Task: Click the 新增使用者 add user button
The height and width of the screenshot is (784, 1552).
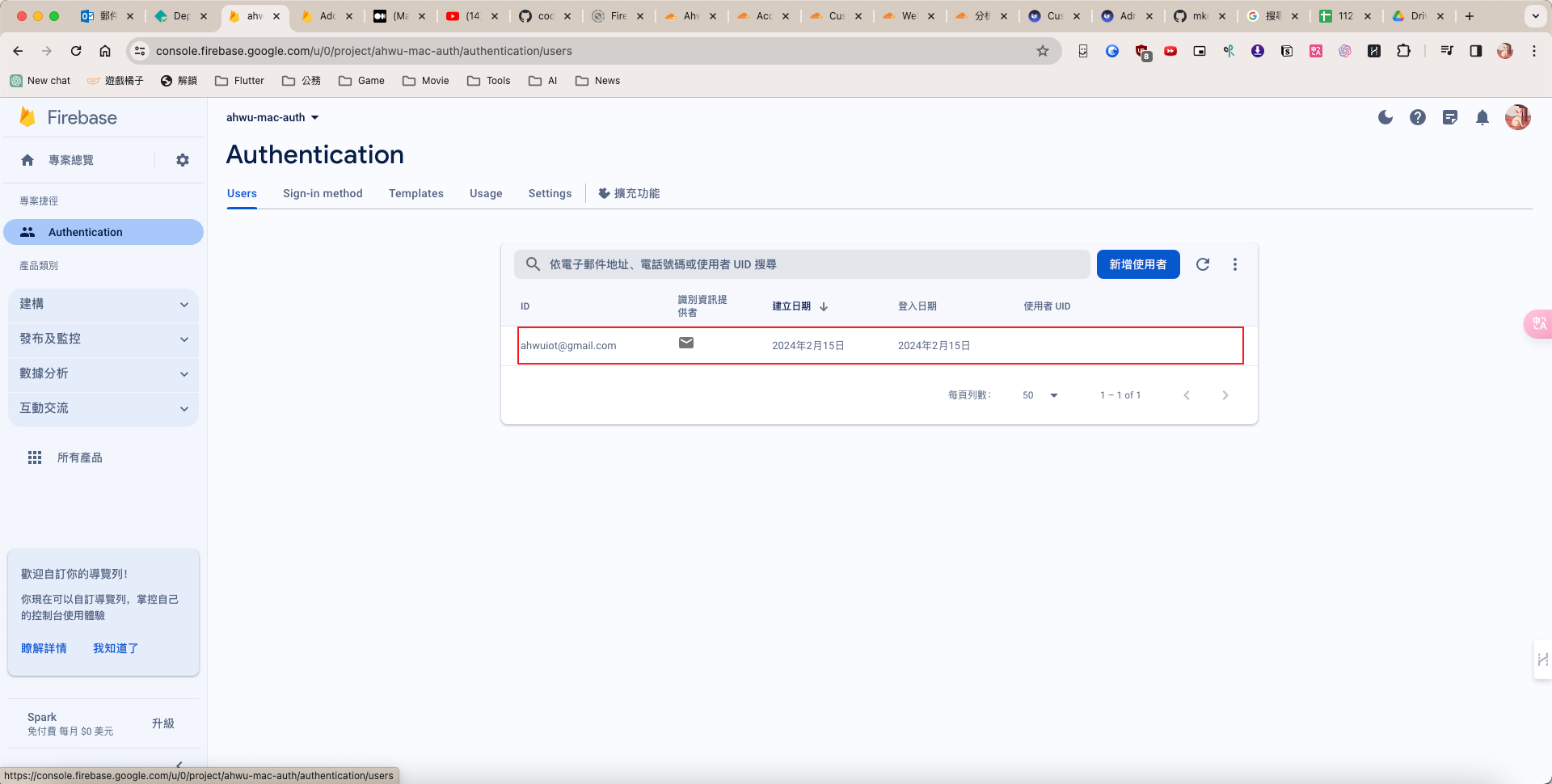Action: click(x=1137, y=264)
